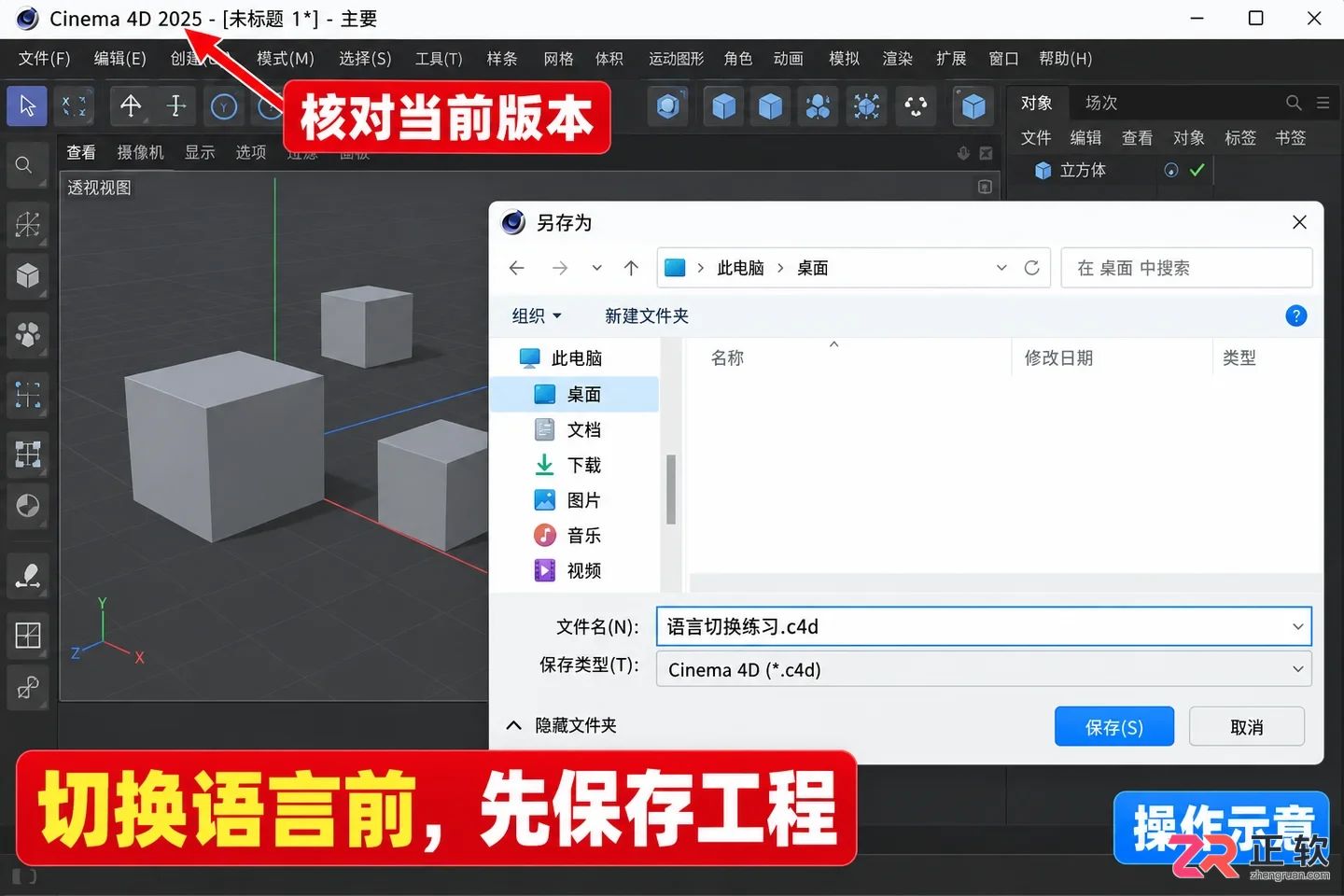Open the viewport search magnifier tool

coord(24,165)
